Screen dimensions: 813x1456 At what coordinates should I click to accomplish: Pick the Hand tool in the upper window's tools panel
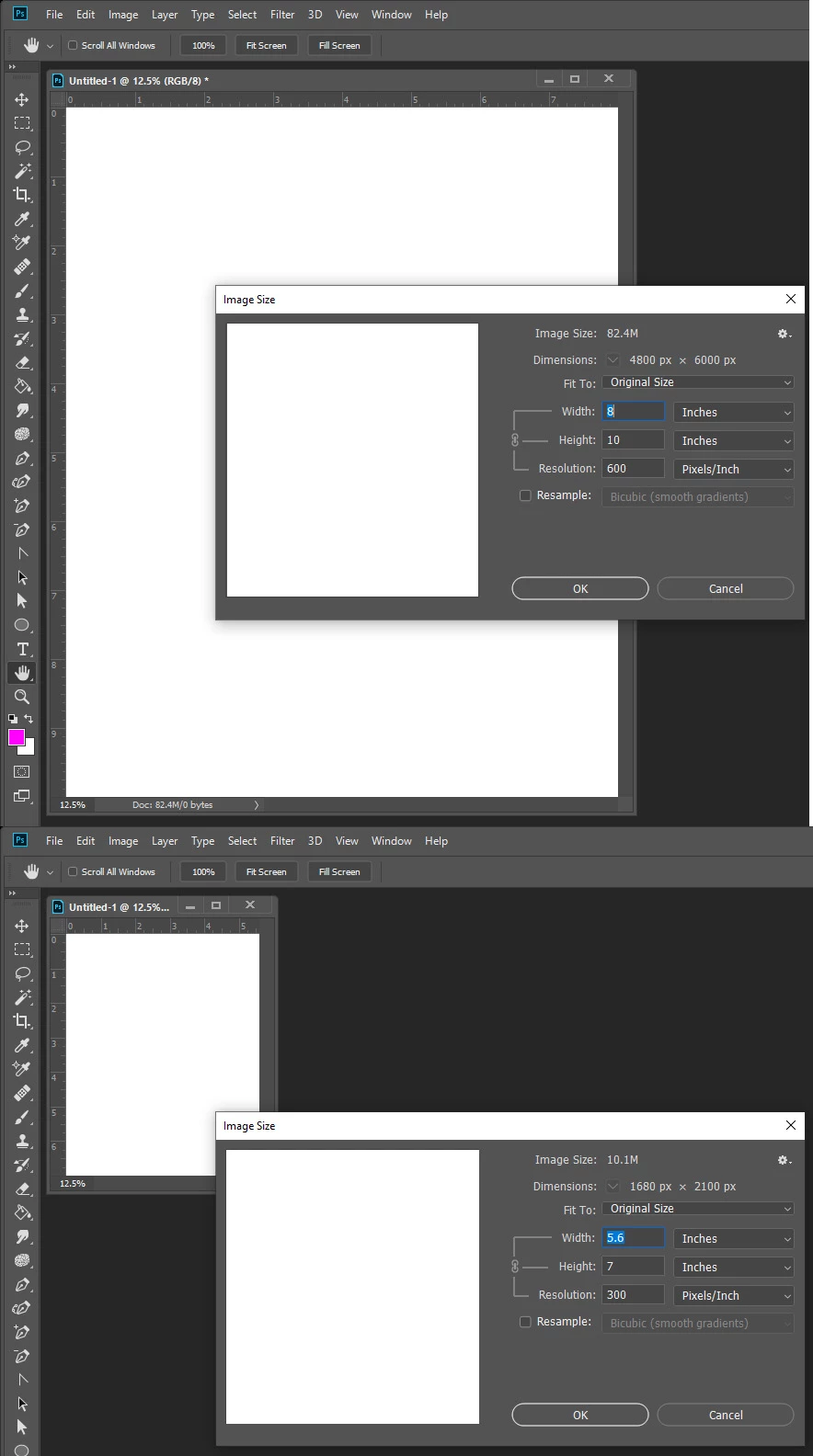22,673
